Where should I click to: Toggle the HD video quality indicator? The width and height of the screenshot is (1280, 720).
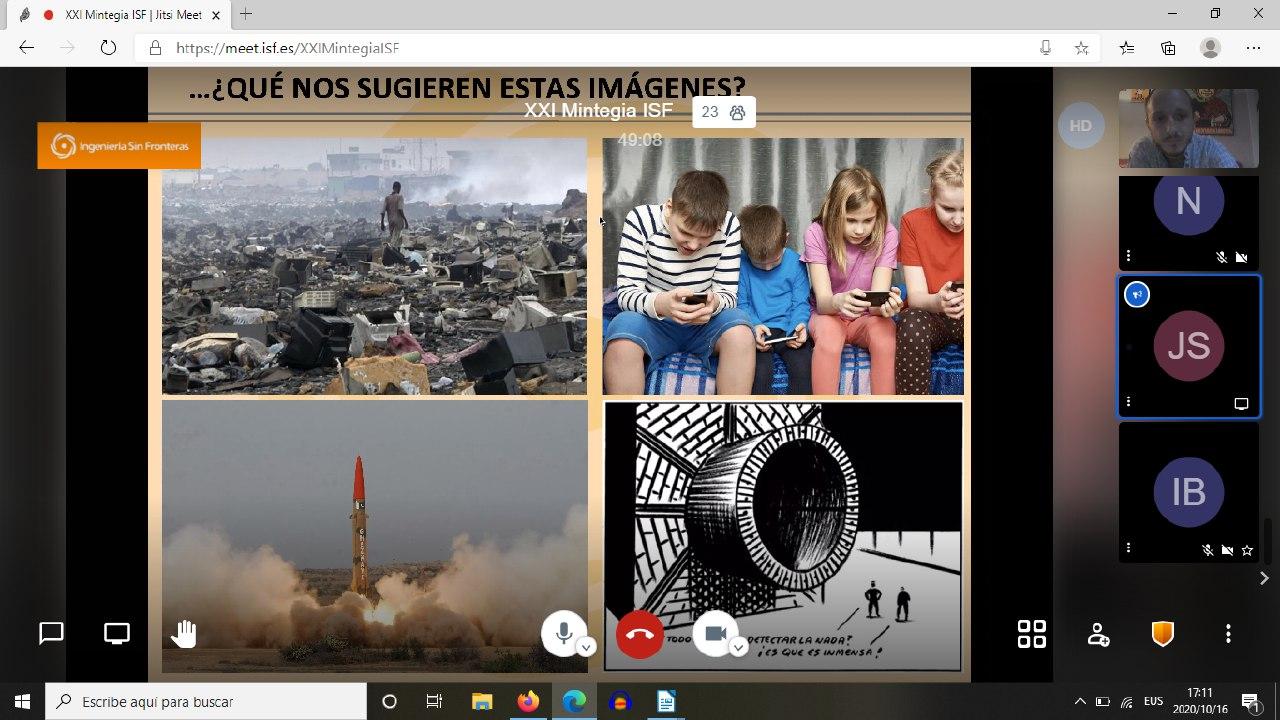coord(1080,126)
